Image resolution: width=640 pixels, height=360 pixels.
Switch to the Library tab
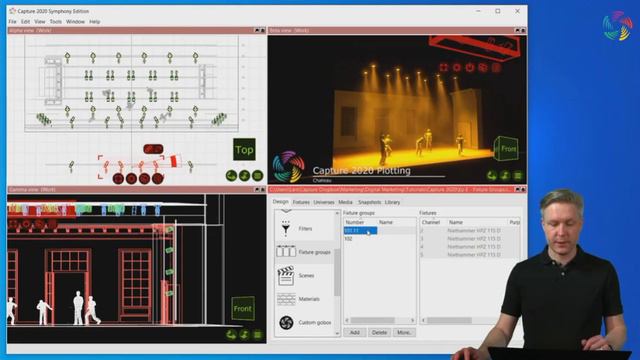tap(392, 202)
